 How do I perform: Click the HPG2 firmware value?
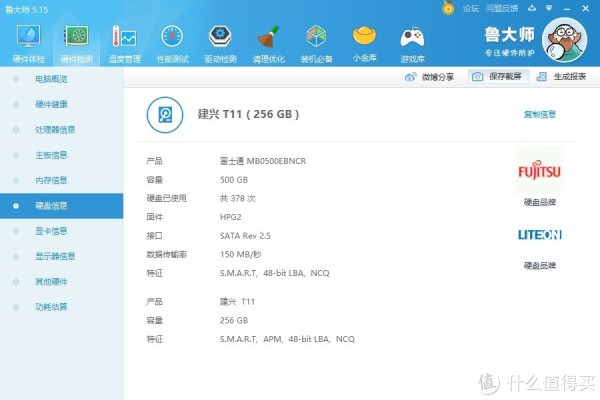click(230, 217)
